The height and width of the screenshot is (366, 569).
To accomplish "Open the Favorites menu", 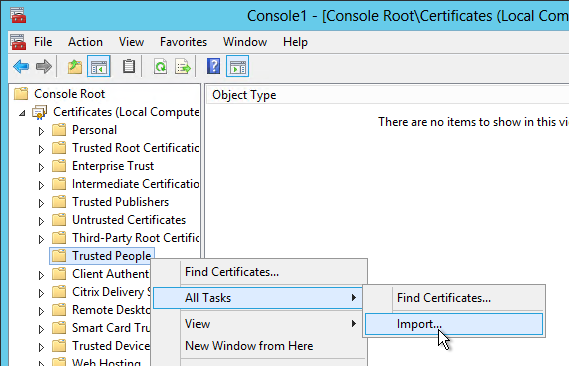I will tap(183, 42).
